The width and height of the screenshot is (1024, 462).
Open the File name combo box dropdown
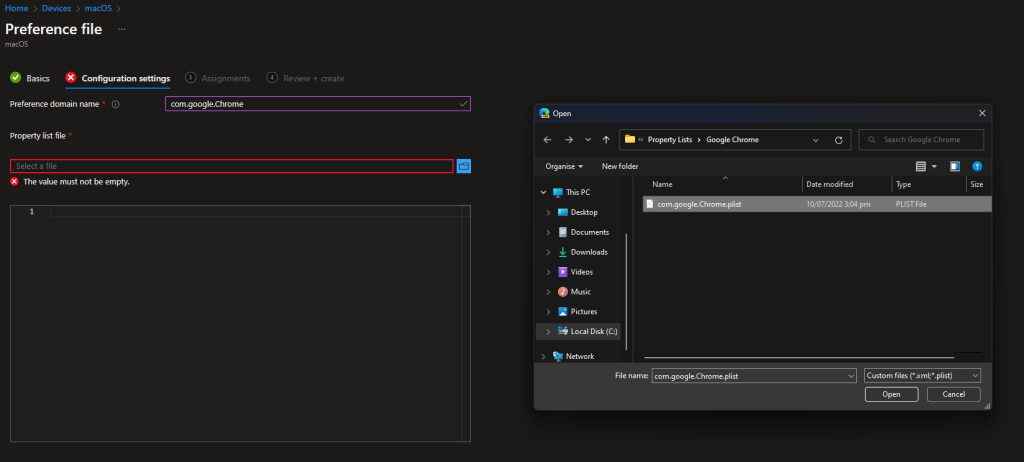click(x=850, y=376)
